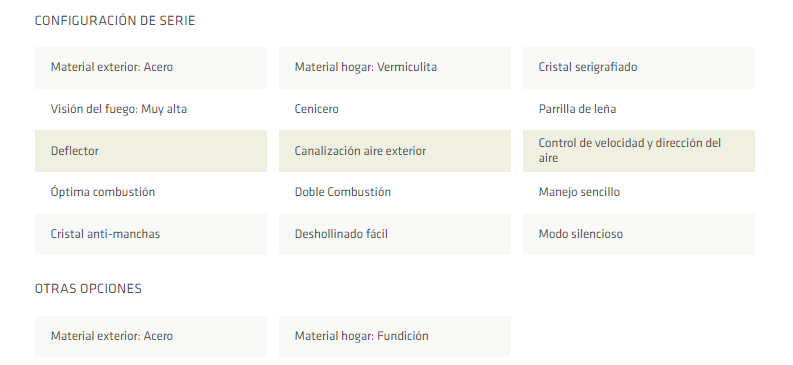Click 'Doble Combustión' item
The height and width of the screenshot is (365, 793).
click(394, 193)
